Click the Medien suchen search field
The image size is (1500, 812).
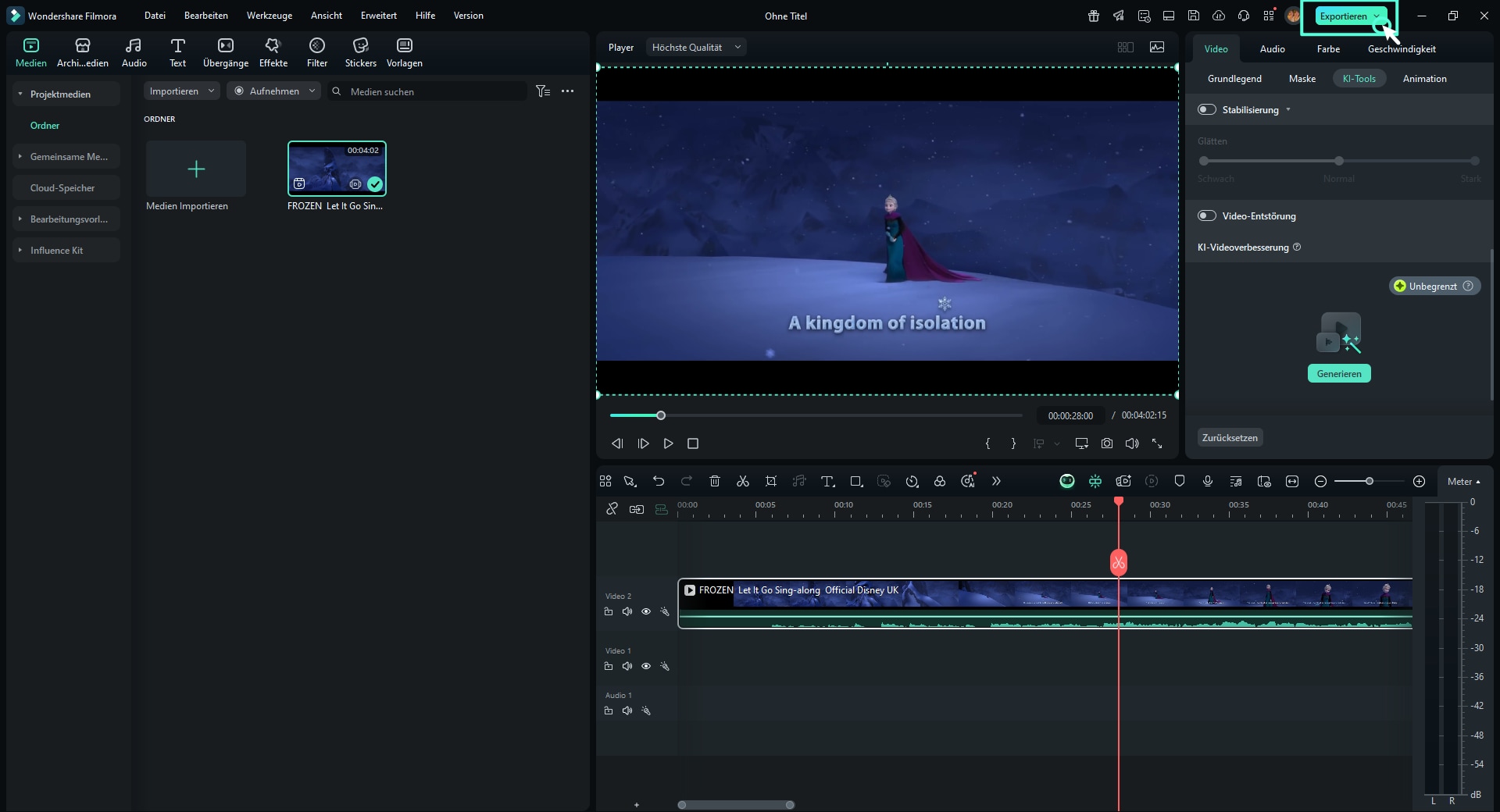pos(428,91)
